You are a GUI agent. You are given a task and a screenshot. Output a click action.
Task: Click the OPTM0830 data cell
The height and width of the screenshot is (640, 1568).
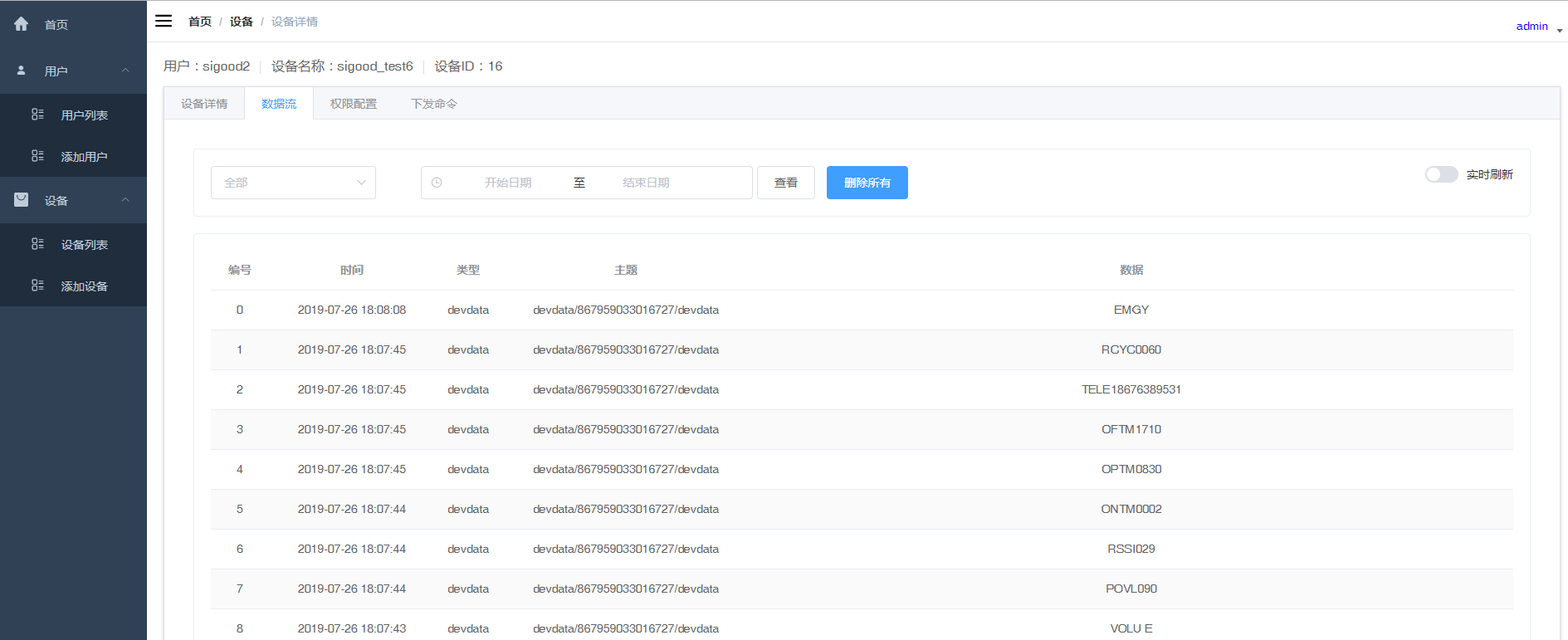1131,469
